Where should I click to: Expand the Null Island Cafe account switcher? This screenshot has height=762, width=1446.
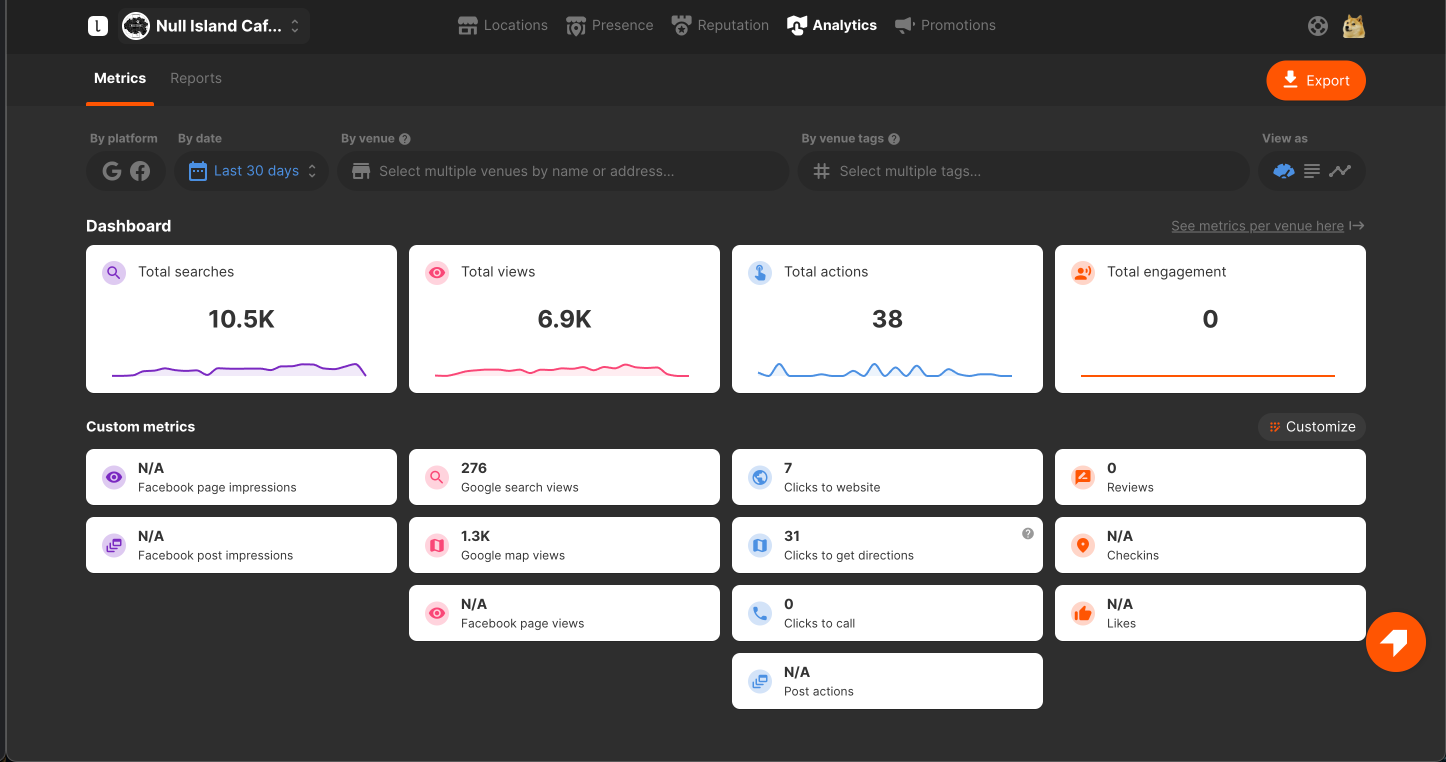point(214,26)
